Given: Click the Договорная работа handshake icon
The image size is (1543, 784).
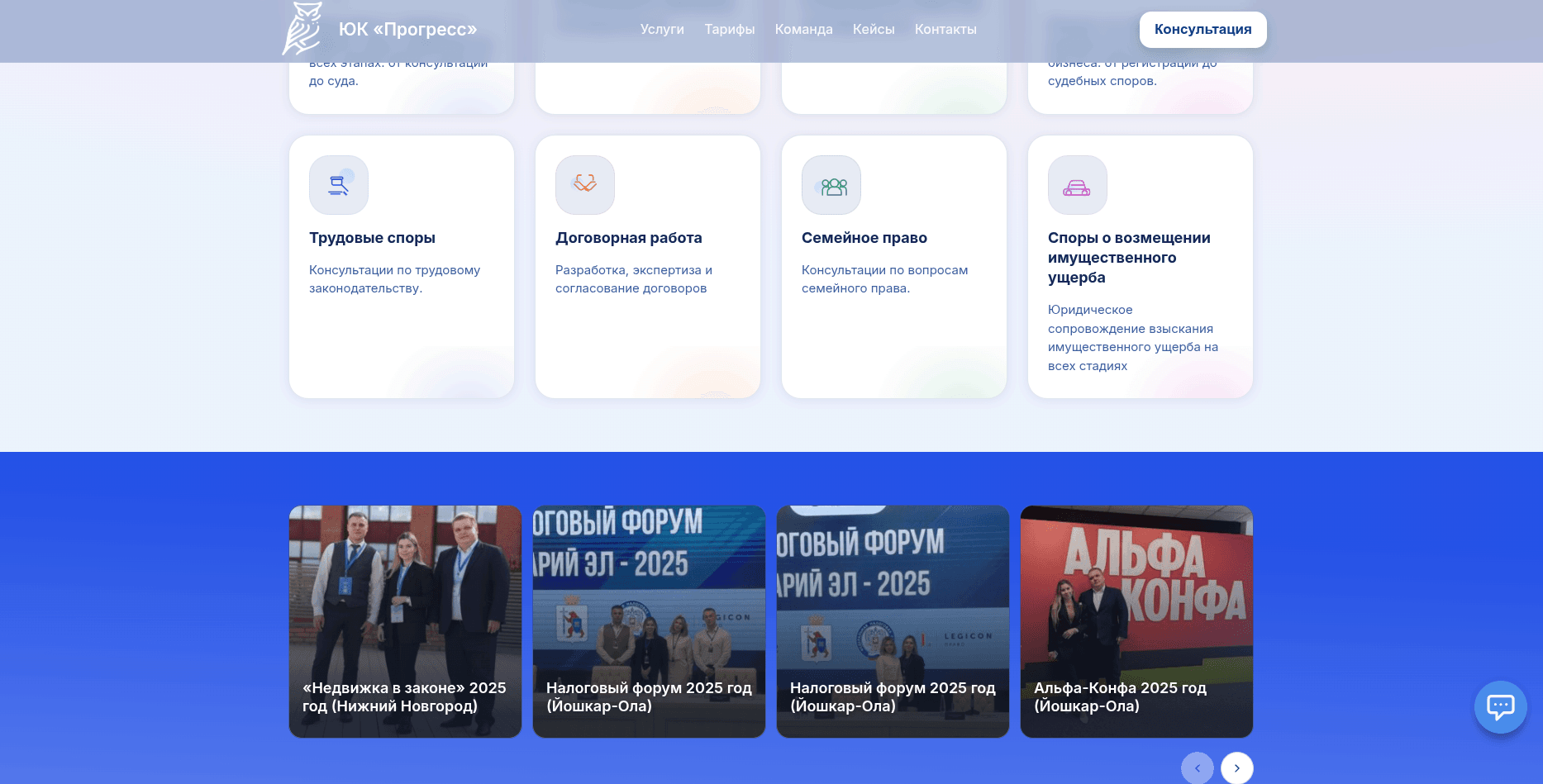Looking at the screenshot, I should pyautogui.click(x=585, y=185).
